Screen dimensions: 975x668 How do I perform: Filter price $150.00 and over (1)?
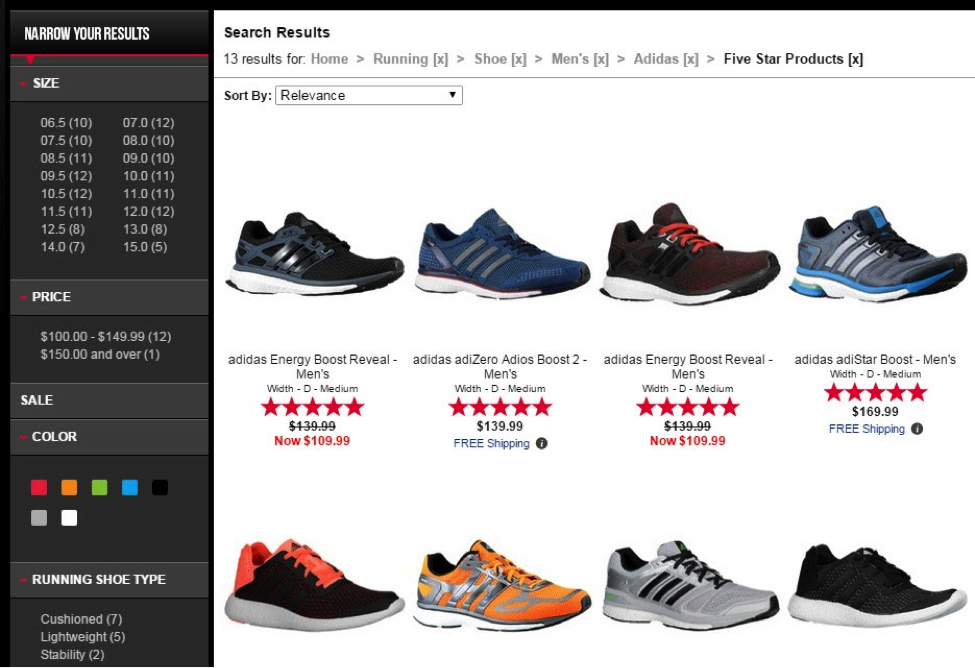point(100,355)
